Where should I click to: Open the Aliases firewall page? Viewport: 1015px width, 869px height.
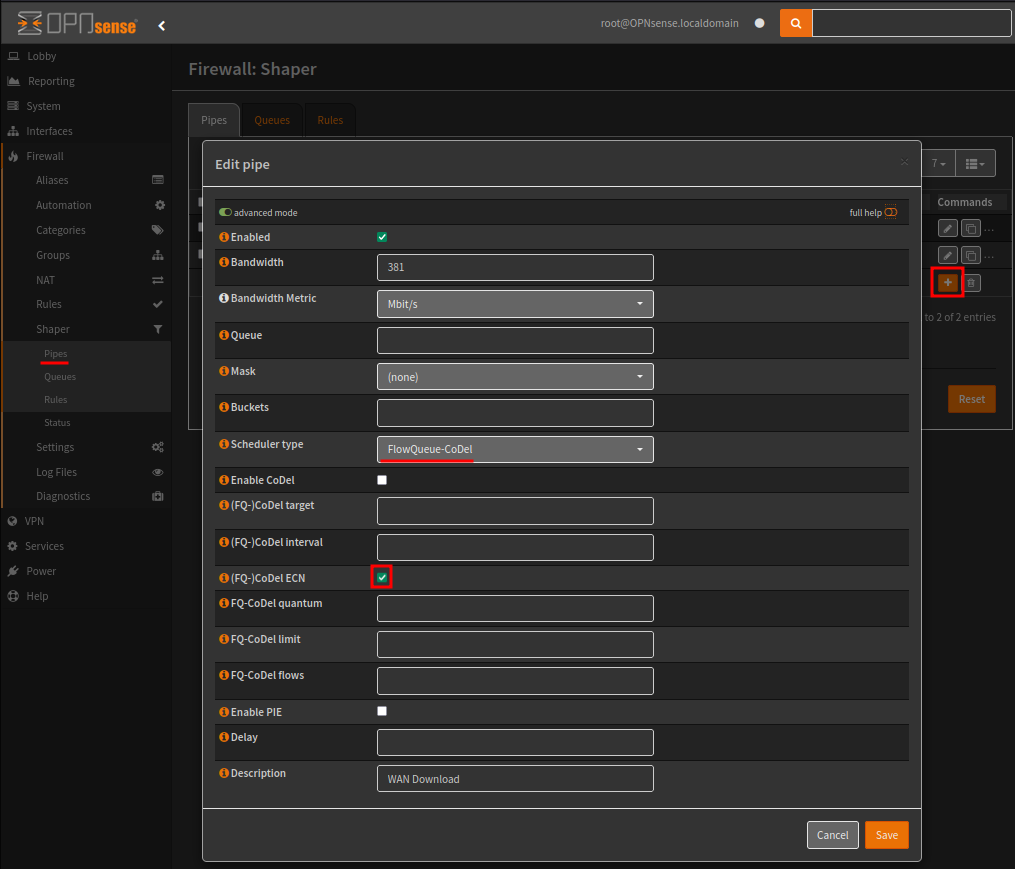click(52, 180)
